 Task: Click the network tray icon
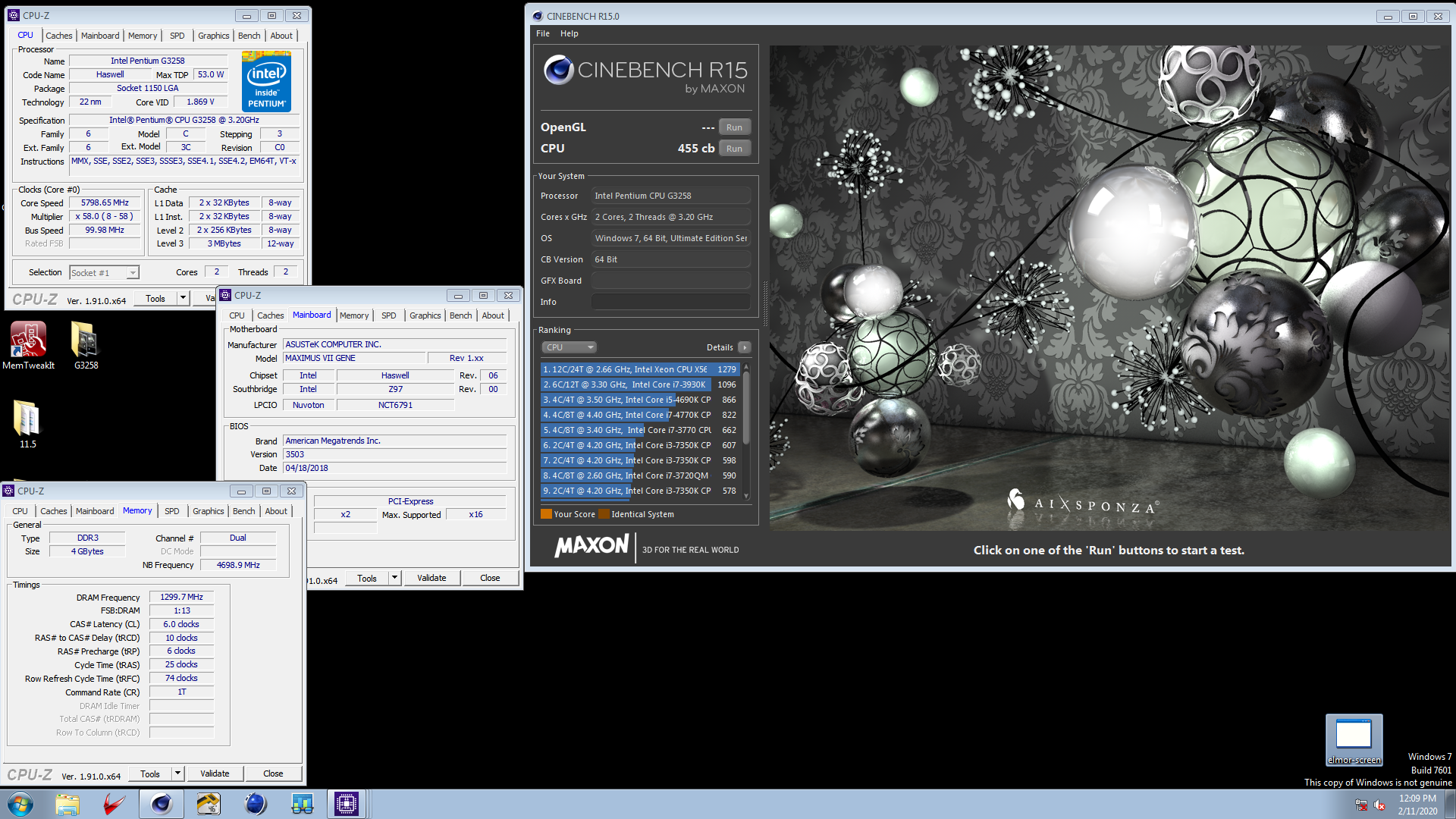[1361, 805]
